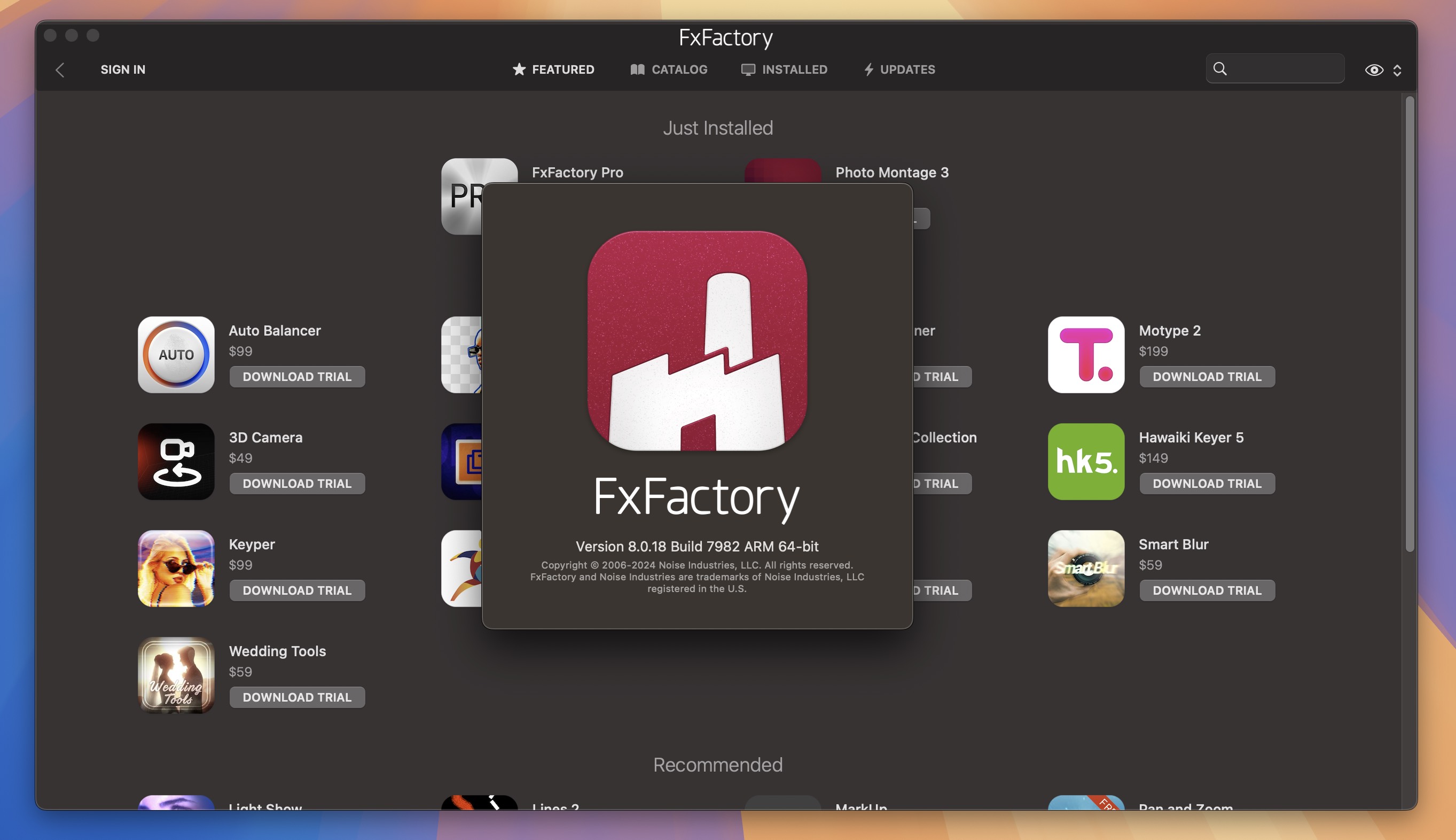Open the 3D Camera product icon
The width and height of the screenshot is (1456, 840).
176,462
